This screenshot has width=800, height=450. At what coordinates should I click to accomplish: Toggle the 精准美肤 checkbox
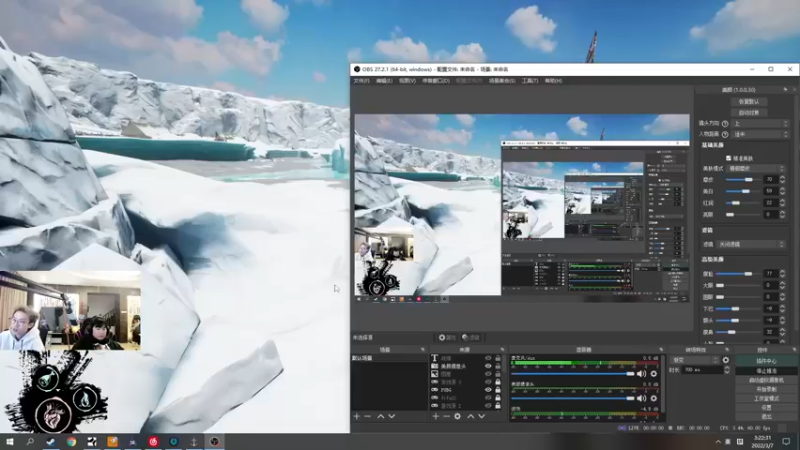[x=728, y=158]
